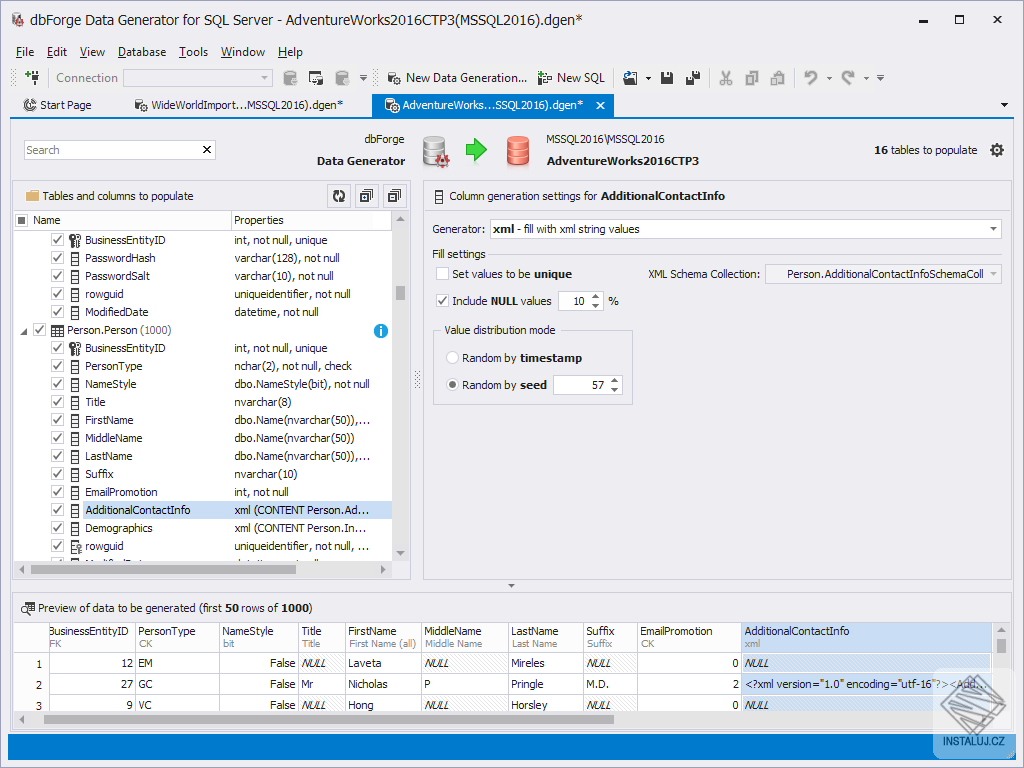This screenshot has height=768, width=1024.
Task: Open the Database menu
Action: 142,52
